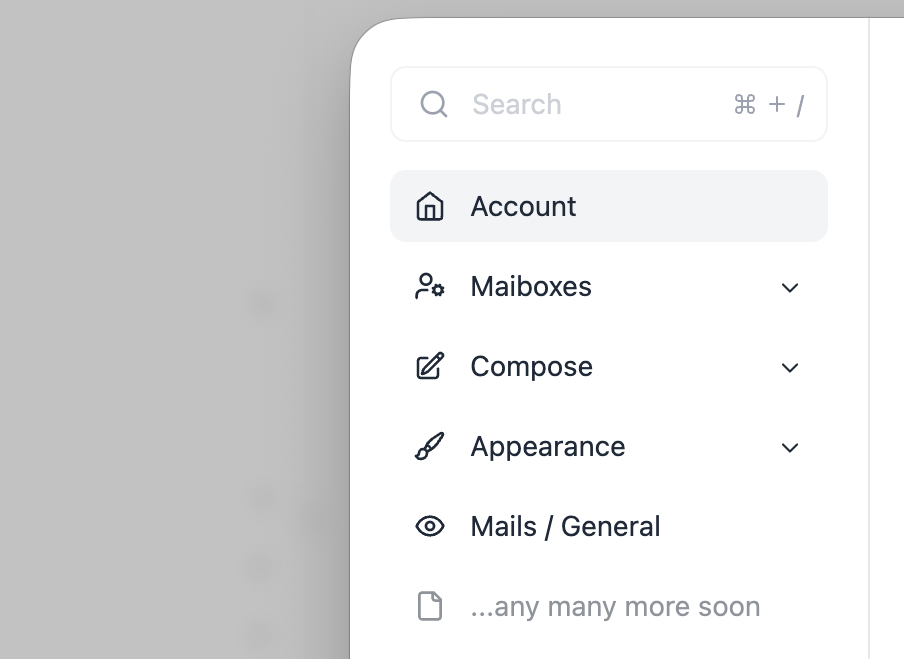Click the home icon beside Account
904x659 pixels.
(430, 207)
